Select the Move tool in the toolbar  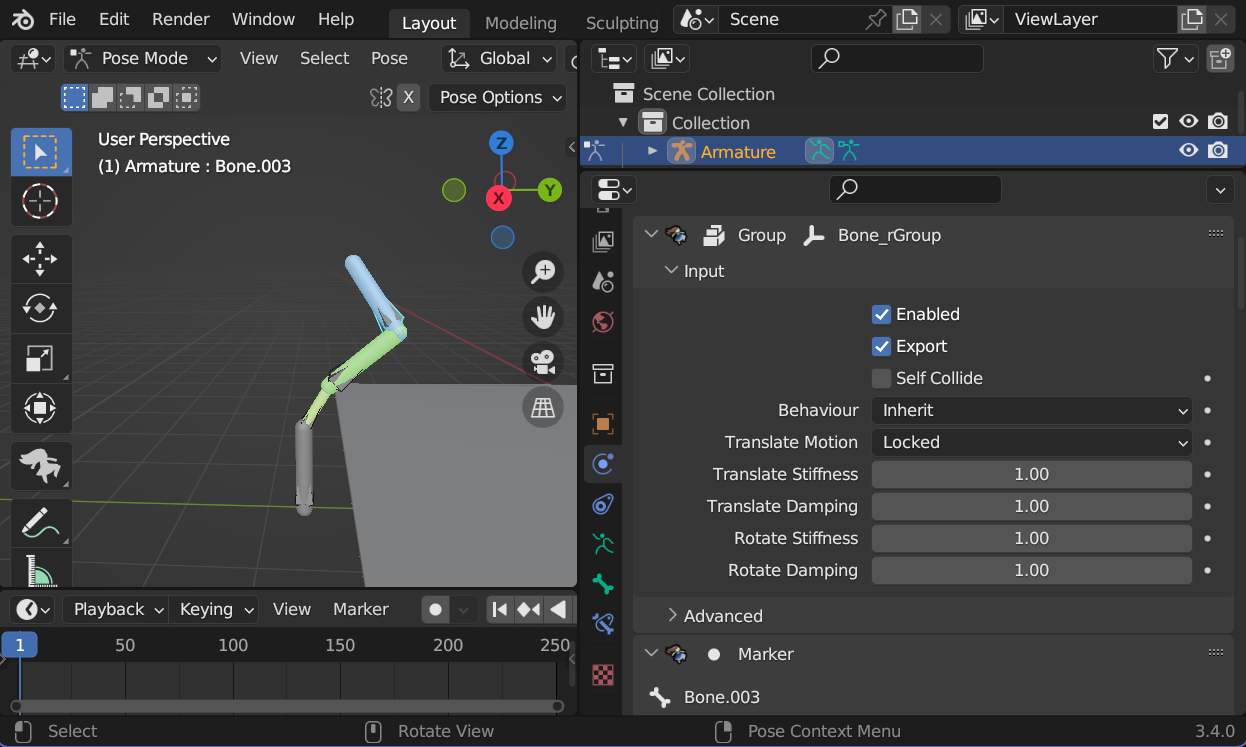[x=40, y=258]
